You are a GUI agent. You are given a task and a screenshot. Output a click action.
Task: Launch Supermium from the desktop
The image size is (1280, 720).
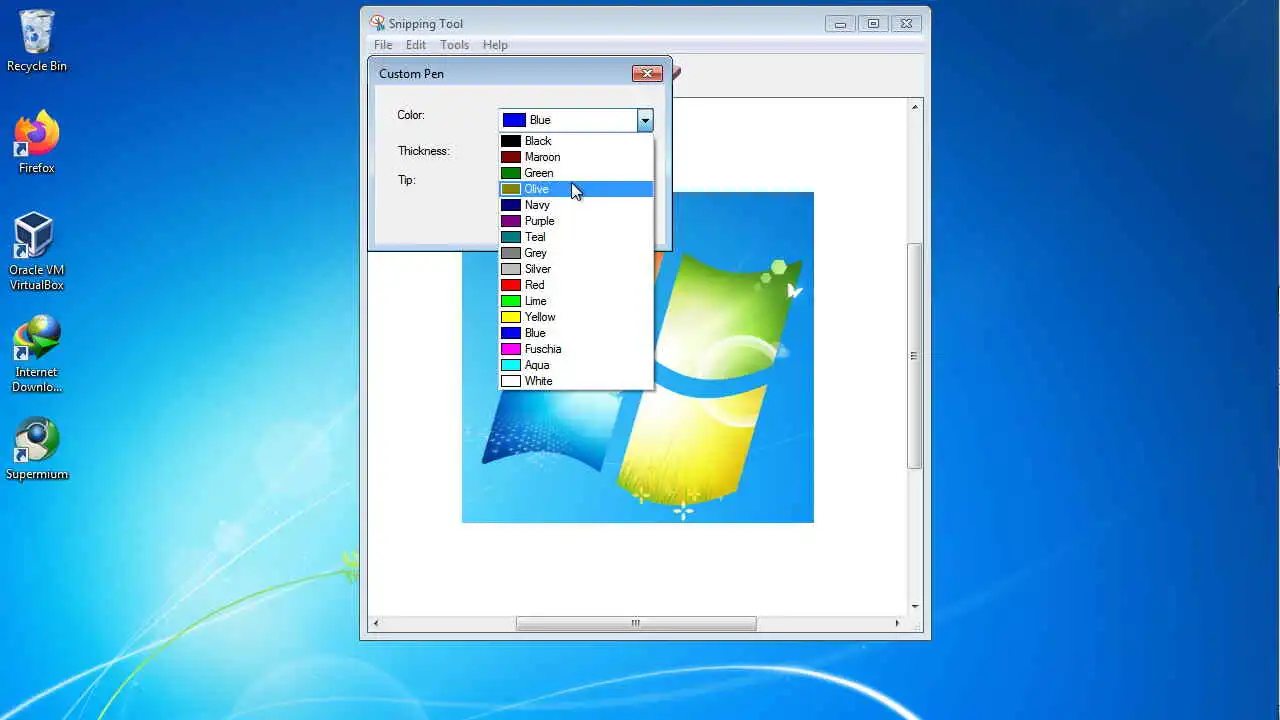37,449
